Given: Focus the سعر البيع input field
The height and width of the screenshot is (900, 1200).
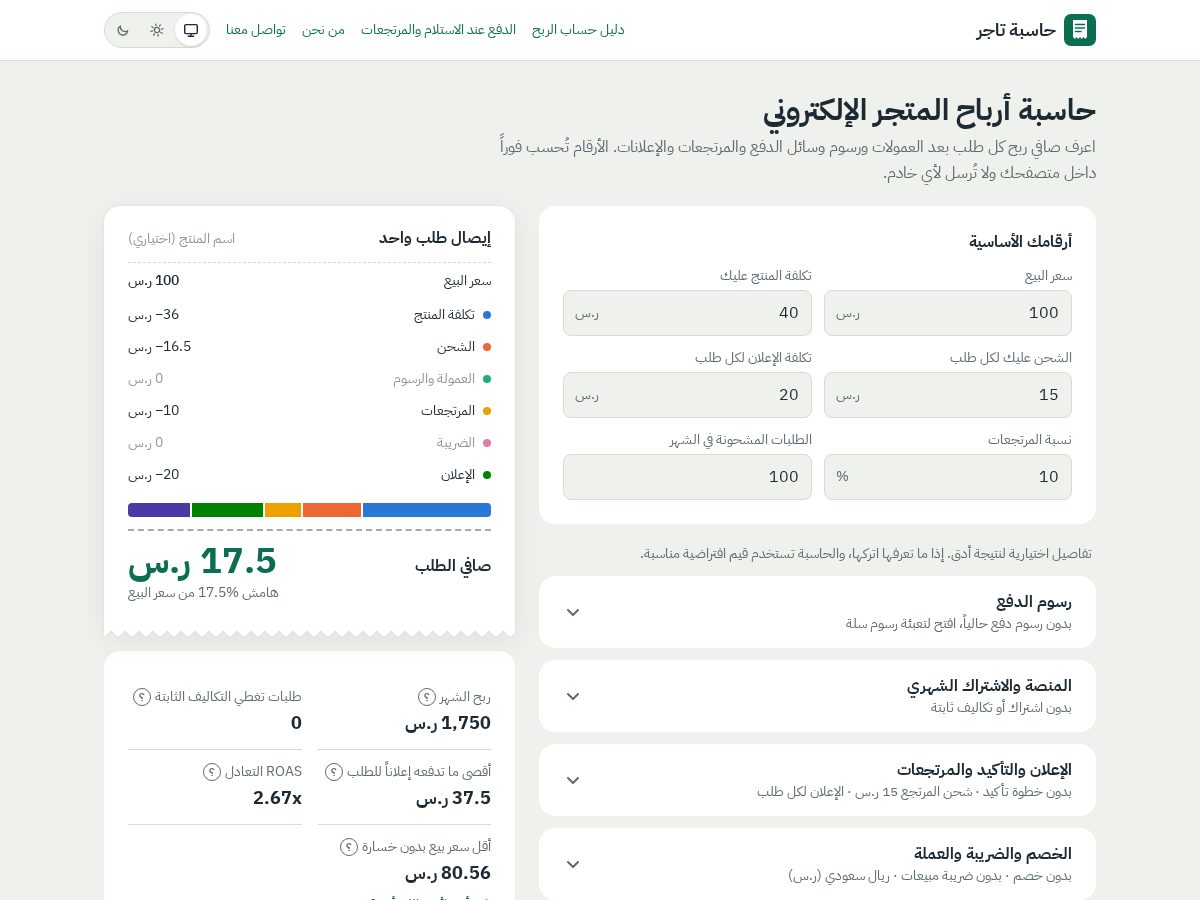Looking at the screenshot, I should 947,313.
